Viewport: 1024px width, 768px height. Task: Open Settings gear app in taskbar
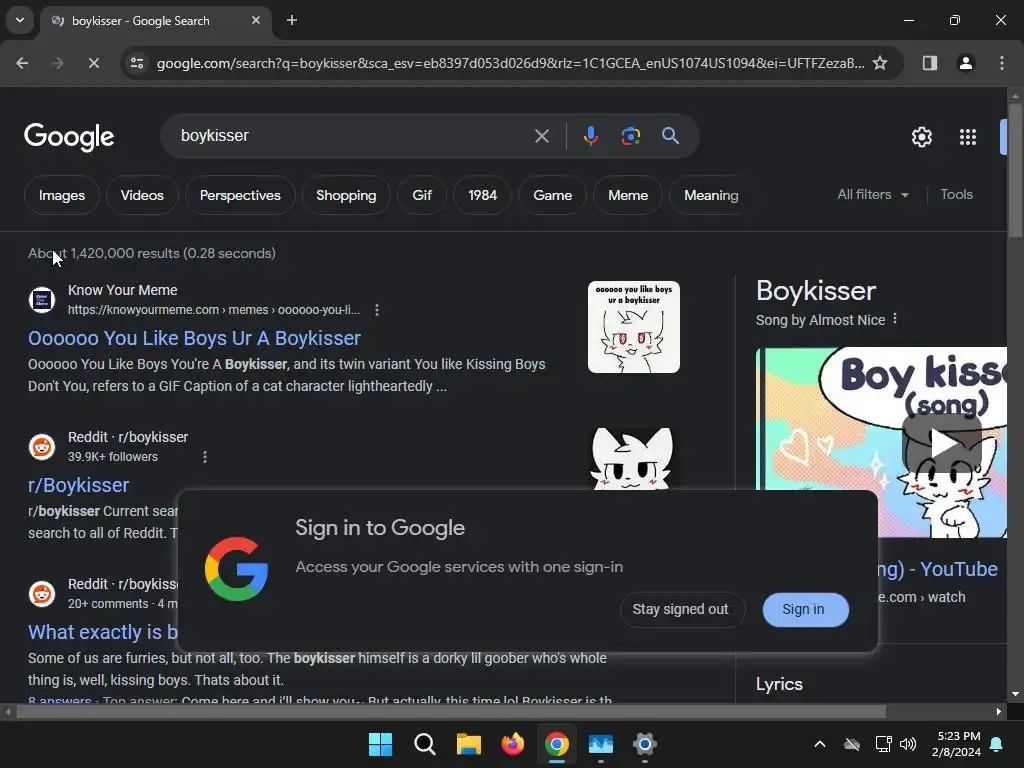645,744
